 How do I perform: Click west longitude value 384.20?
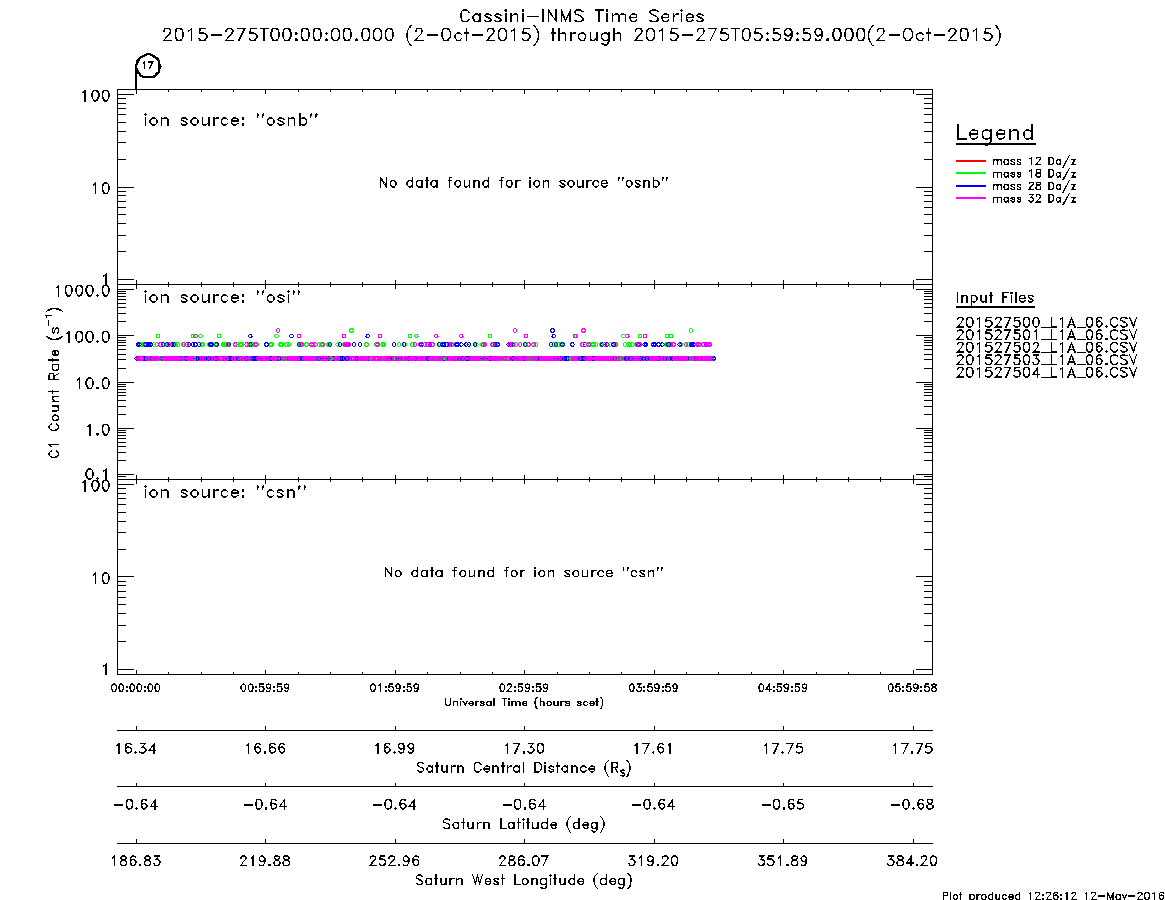(912, 861)
